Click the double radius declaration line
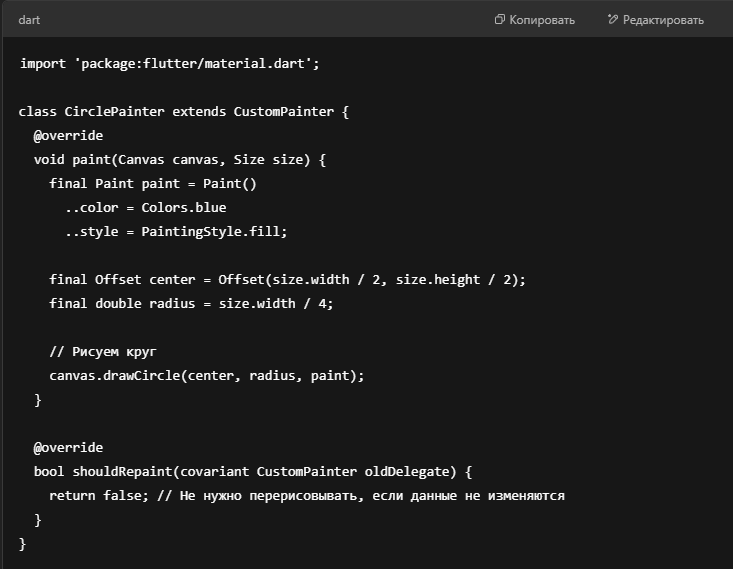Image resolution: width=733 pixels, height=569 pixels. (191, 303)
